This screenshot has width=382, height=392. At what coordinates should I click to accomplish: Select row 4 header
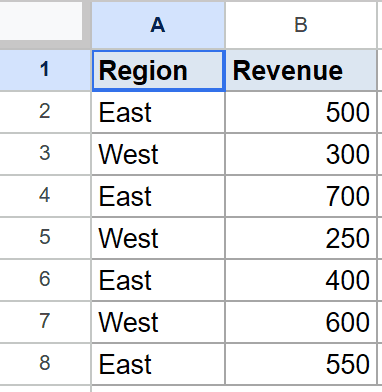click(45, 196)
